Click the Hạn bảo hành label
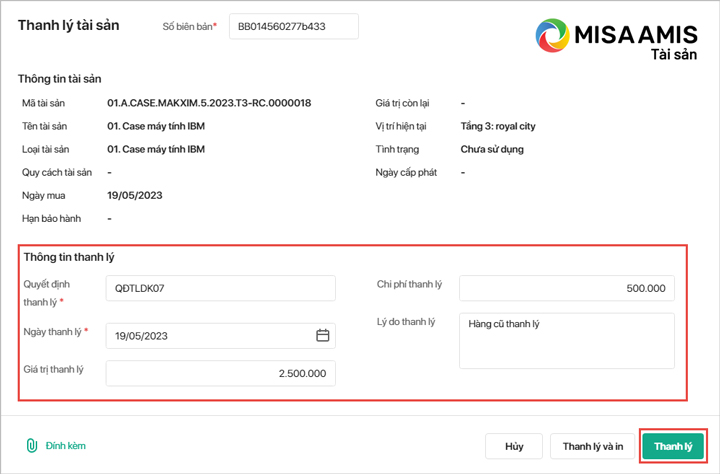The image size is (720, 474). 51,219
